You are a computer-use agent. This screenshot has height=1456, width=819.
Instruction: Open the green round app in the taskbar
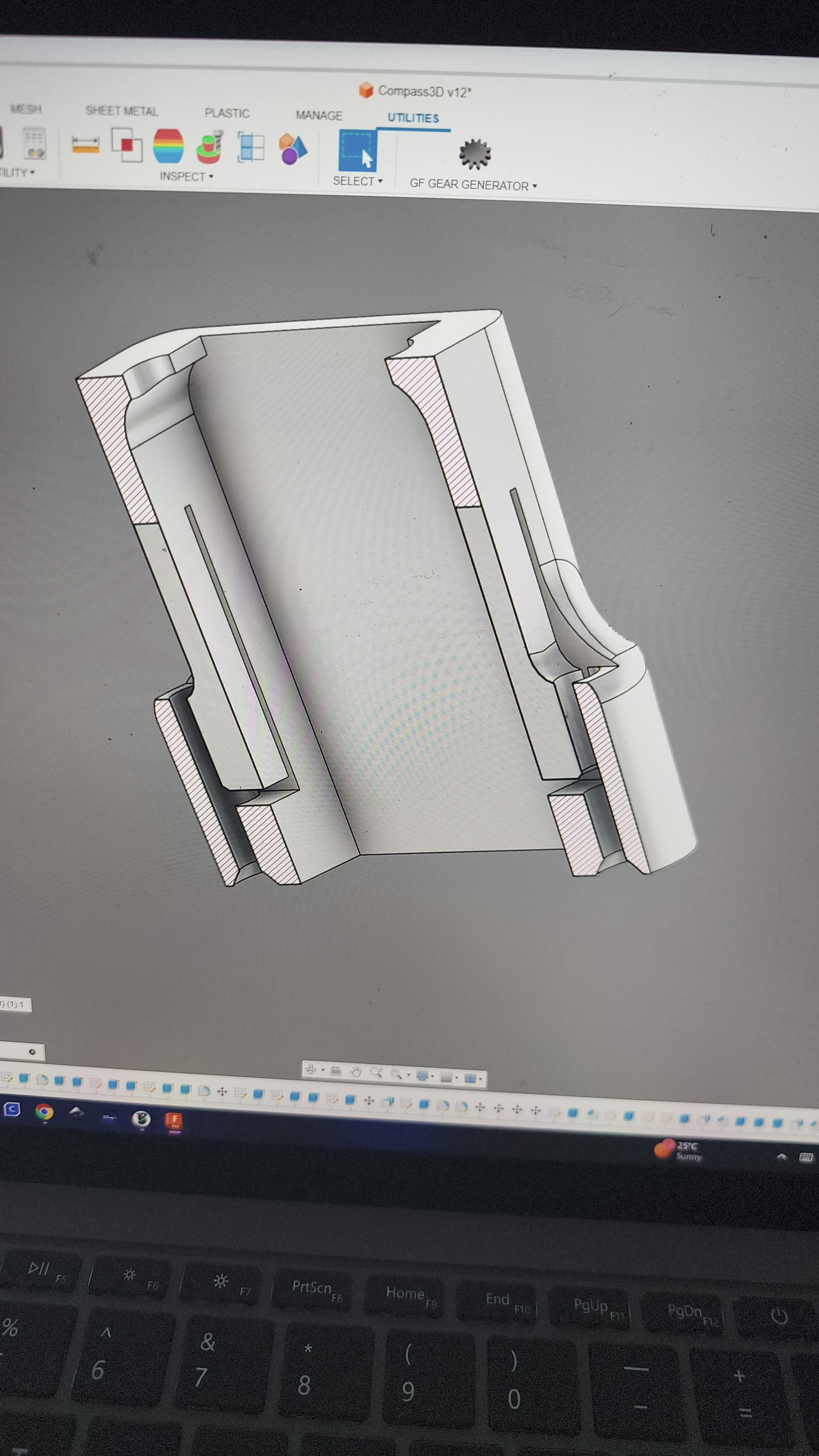point(141,1118)
